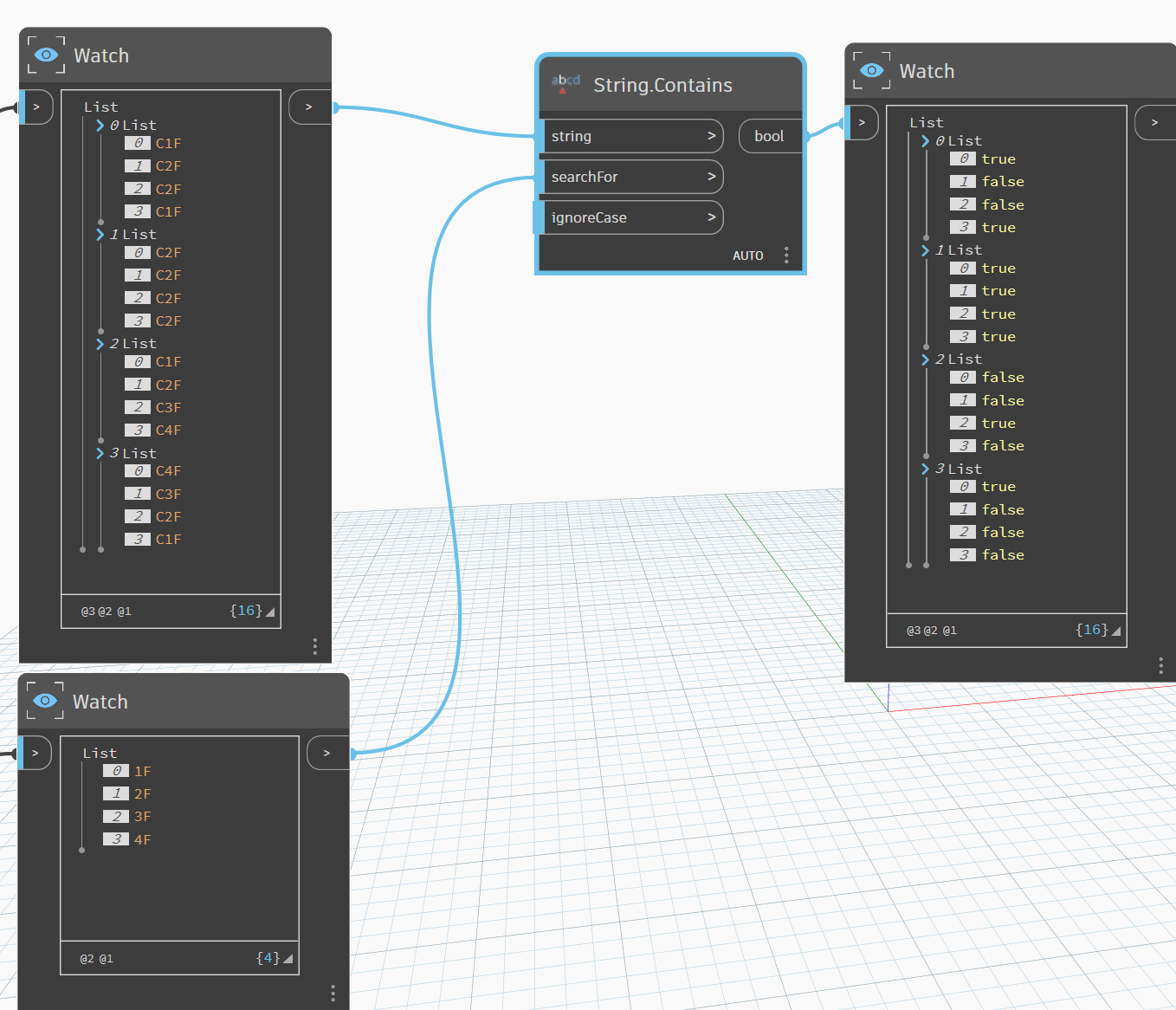Click the searchFor input port arrow
1176x1010 pixels.
710,176
